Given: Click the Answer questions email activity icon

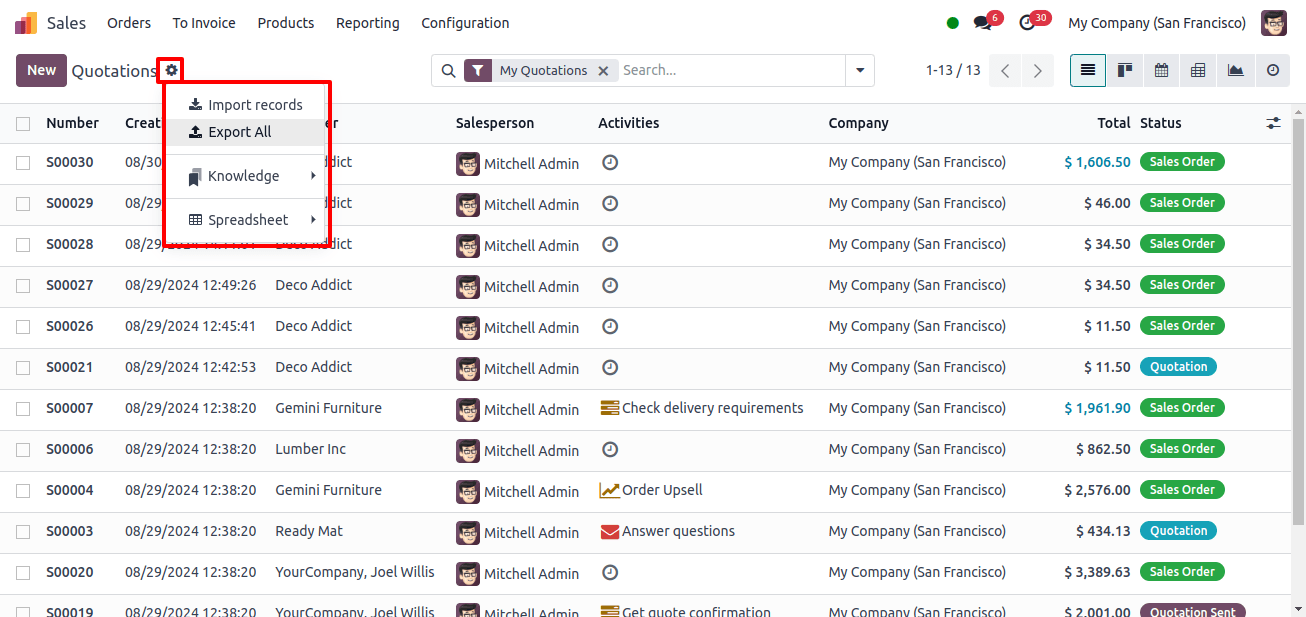Looking at the screenshot, I should point(610,531).
